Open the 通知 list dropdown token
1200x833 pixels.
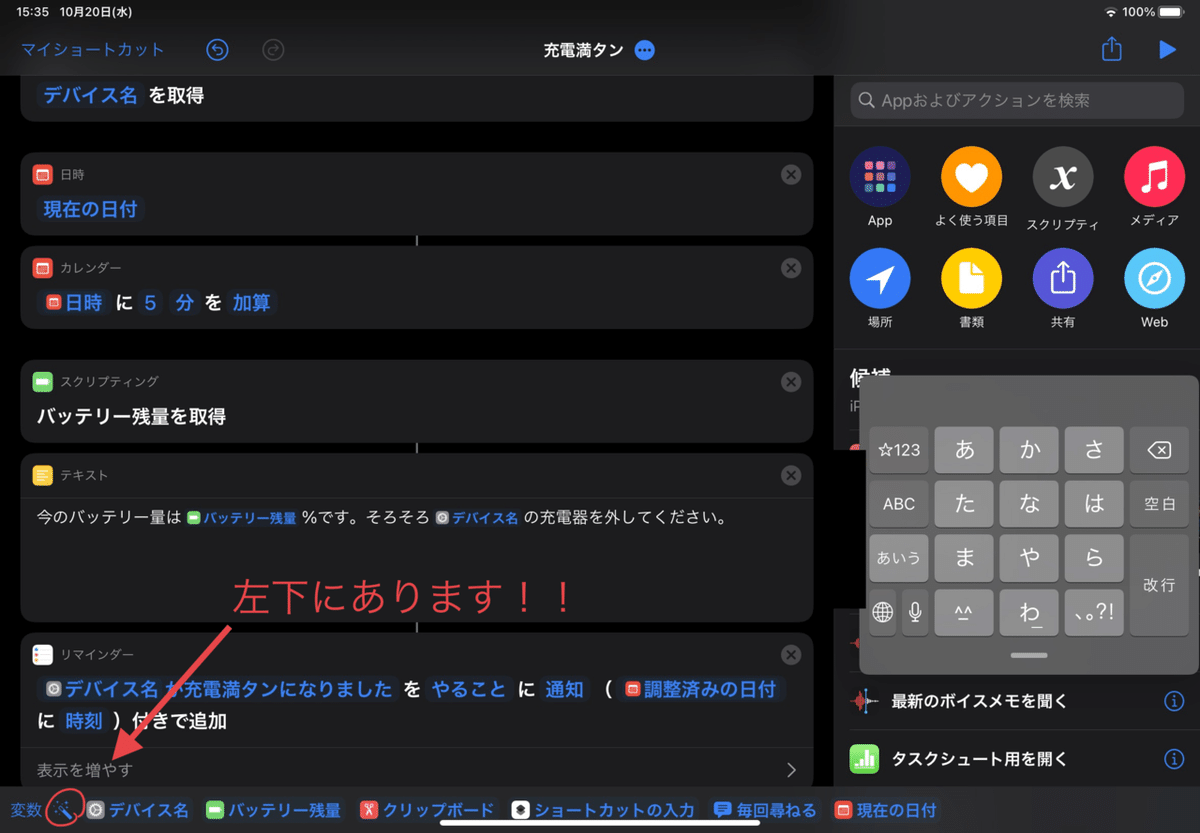[x=565, y=690]
